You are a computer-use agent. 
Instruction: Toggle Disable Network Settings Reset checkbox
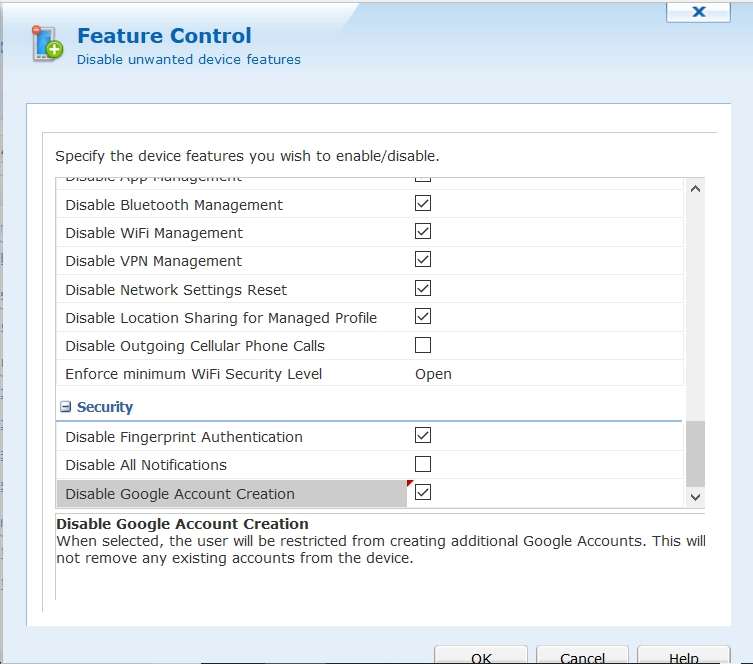click(423, 288)
